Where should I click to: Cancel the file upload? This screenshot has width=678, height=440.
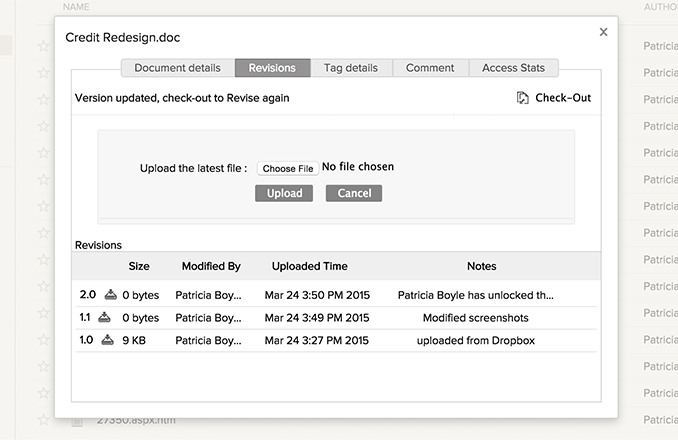coord(354,193)
